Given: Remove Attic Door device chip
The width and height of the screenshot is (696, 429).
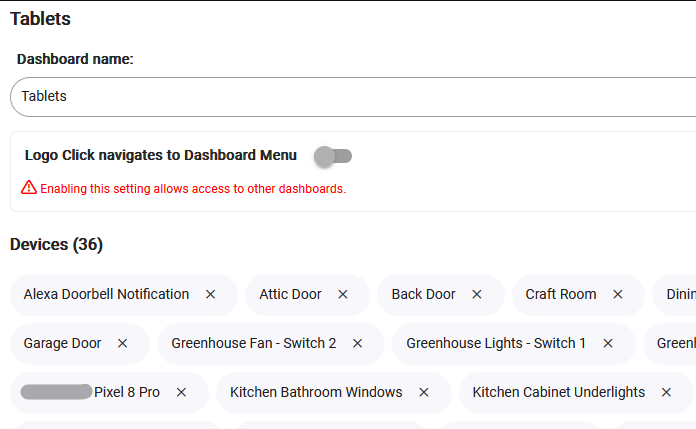Looking at the screenshot, I should click(x=343, y=295).
